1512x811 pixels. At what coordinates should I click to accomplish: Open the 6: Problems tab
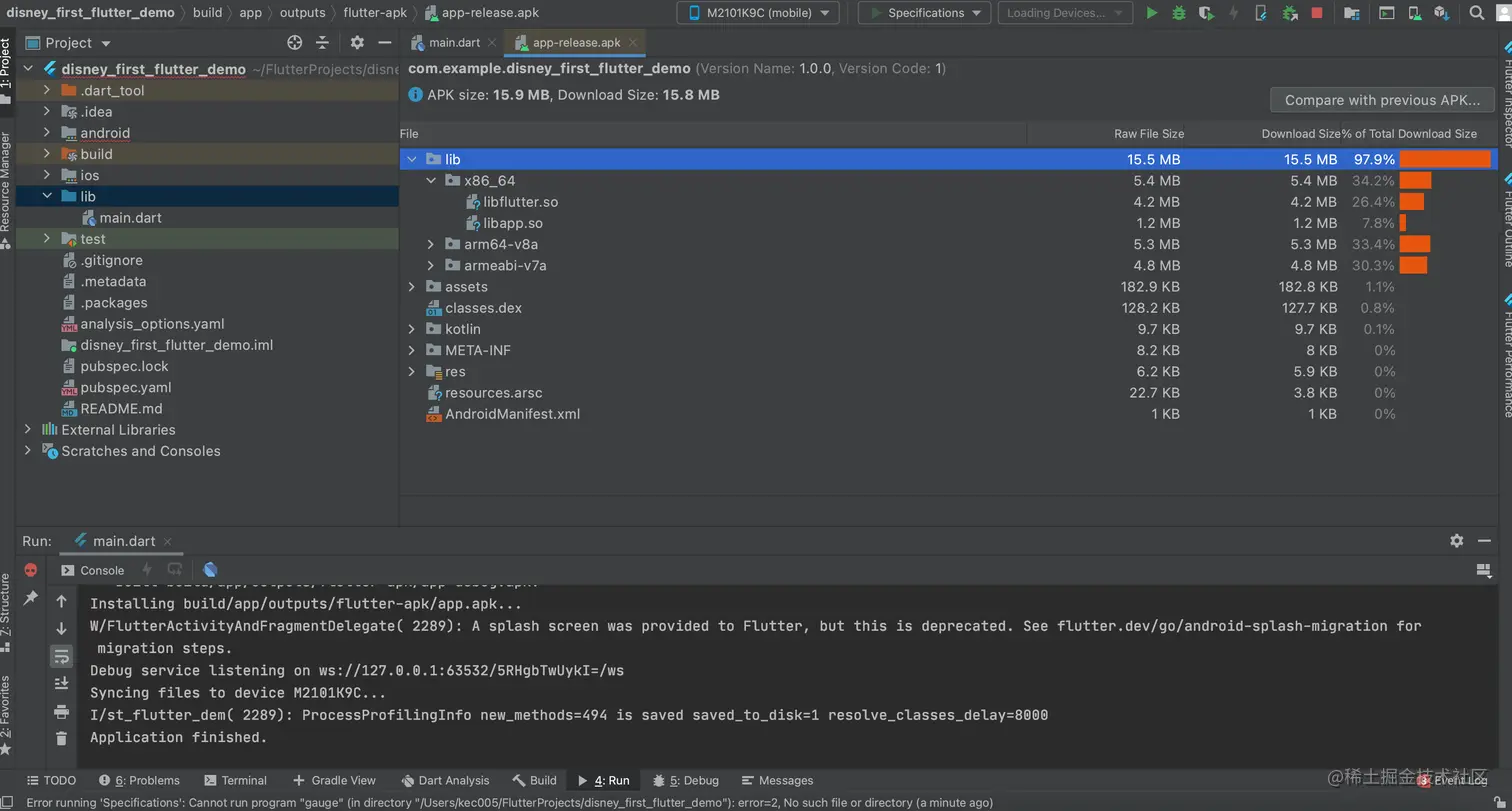click(x=139, y=780)
